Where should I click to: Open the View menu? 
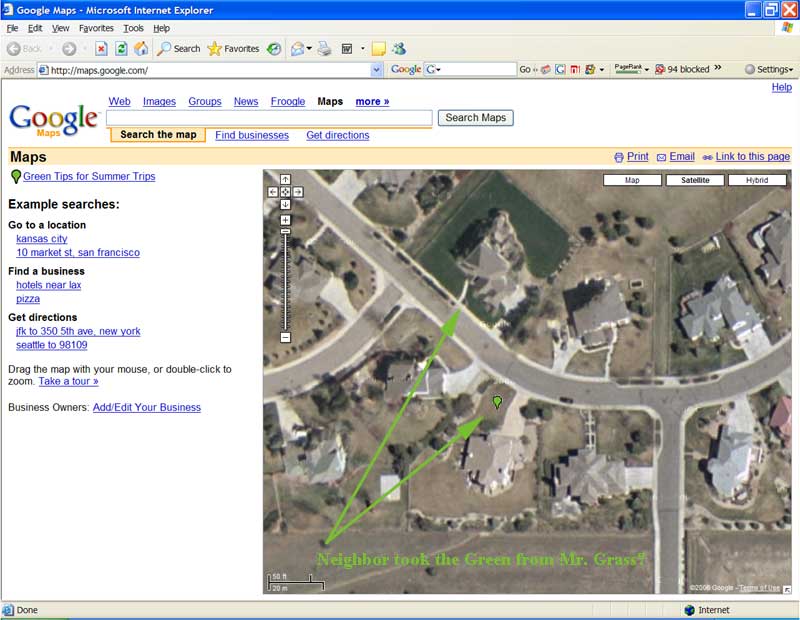60,28
